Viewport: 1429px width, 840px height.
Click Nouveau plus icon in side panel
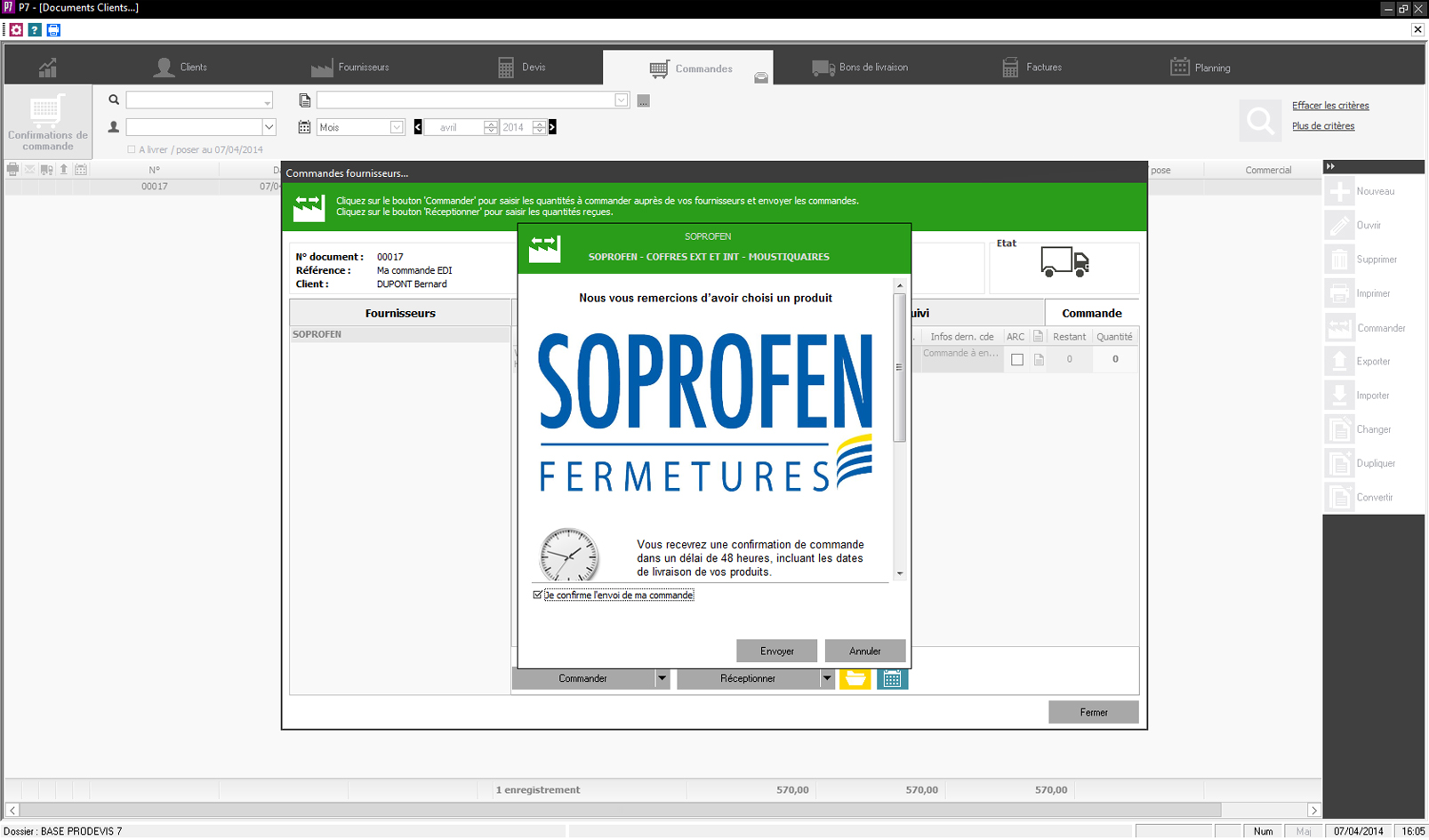pyautogui.click(x=1339, y=191)
